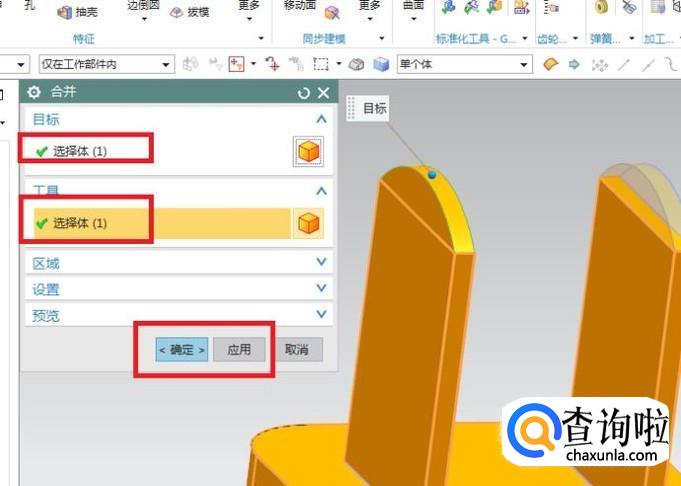681x486 pixels.
Task: Click the first standardization tool icon
Action: coord(448,6)
